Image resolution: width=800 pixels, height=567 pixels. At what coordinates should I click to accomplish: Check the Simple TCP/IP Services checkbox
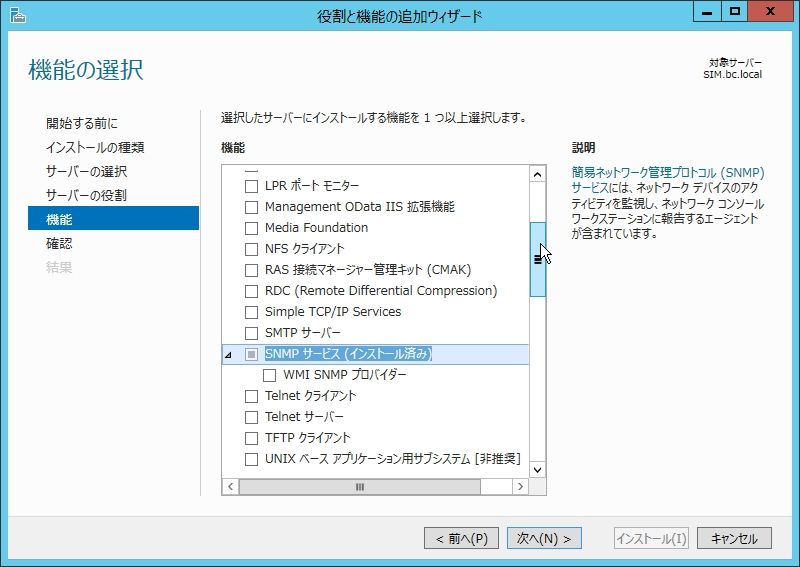252,312
